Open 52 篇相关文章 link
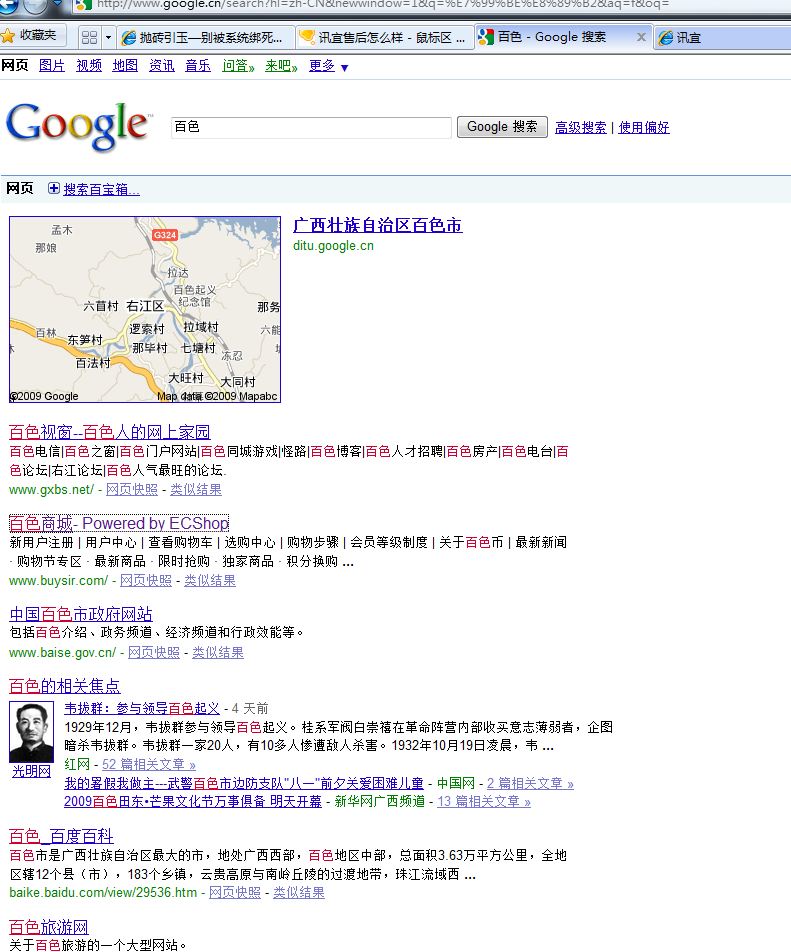This screenshot has height=952, width=791. 149,764
